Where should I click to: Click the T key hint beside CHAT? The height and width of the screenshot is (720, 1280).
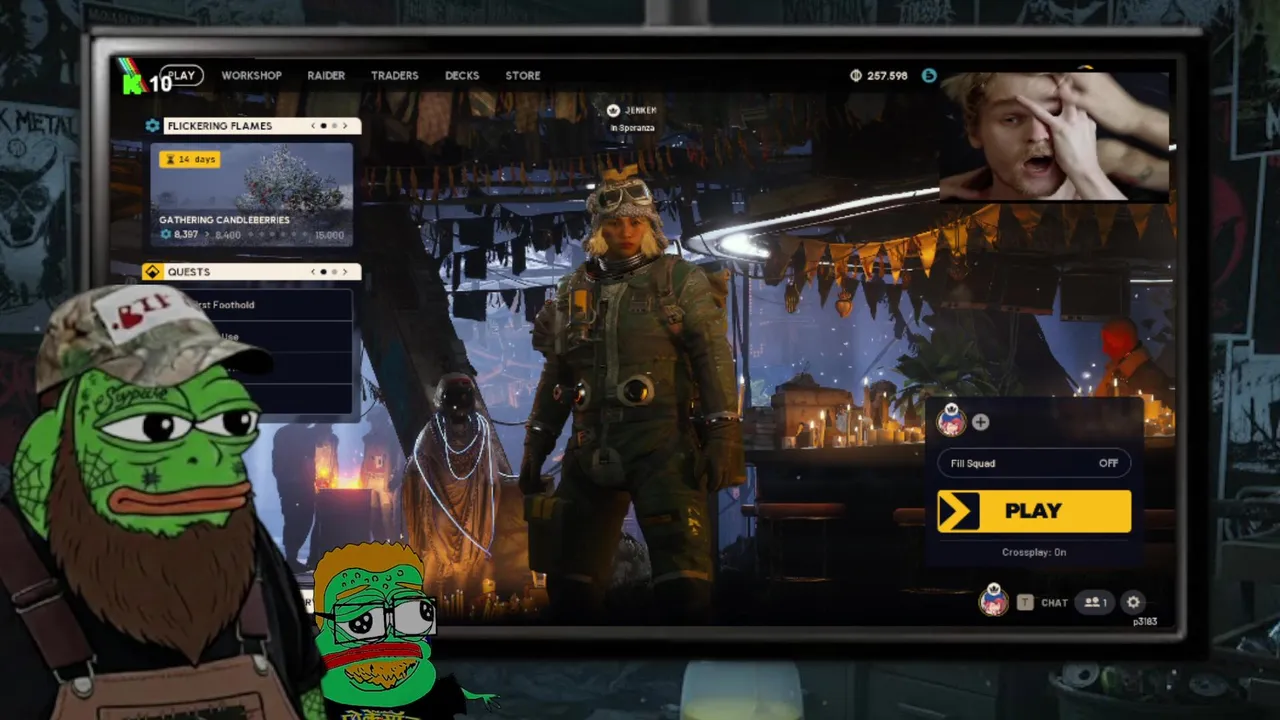pyautogui.click(x=1025, y=602)
